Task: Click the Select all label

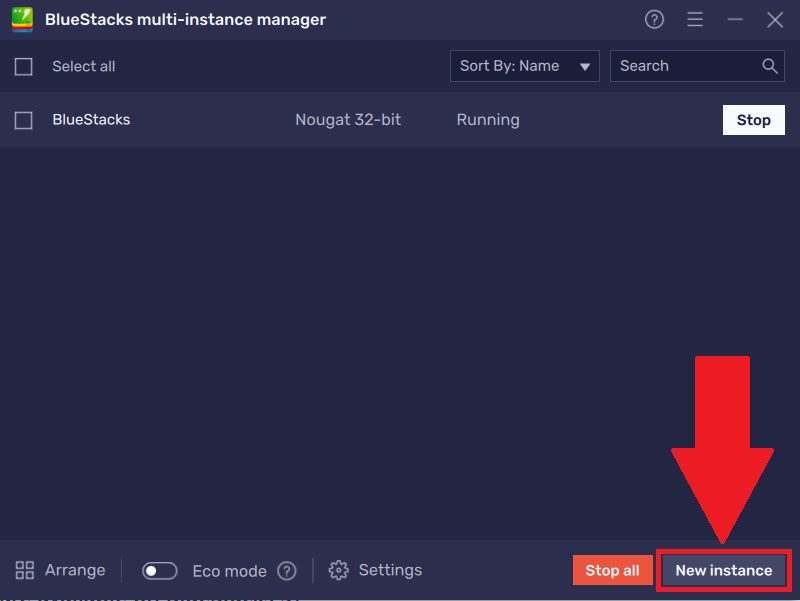Action: 84,66
